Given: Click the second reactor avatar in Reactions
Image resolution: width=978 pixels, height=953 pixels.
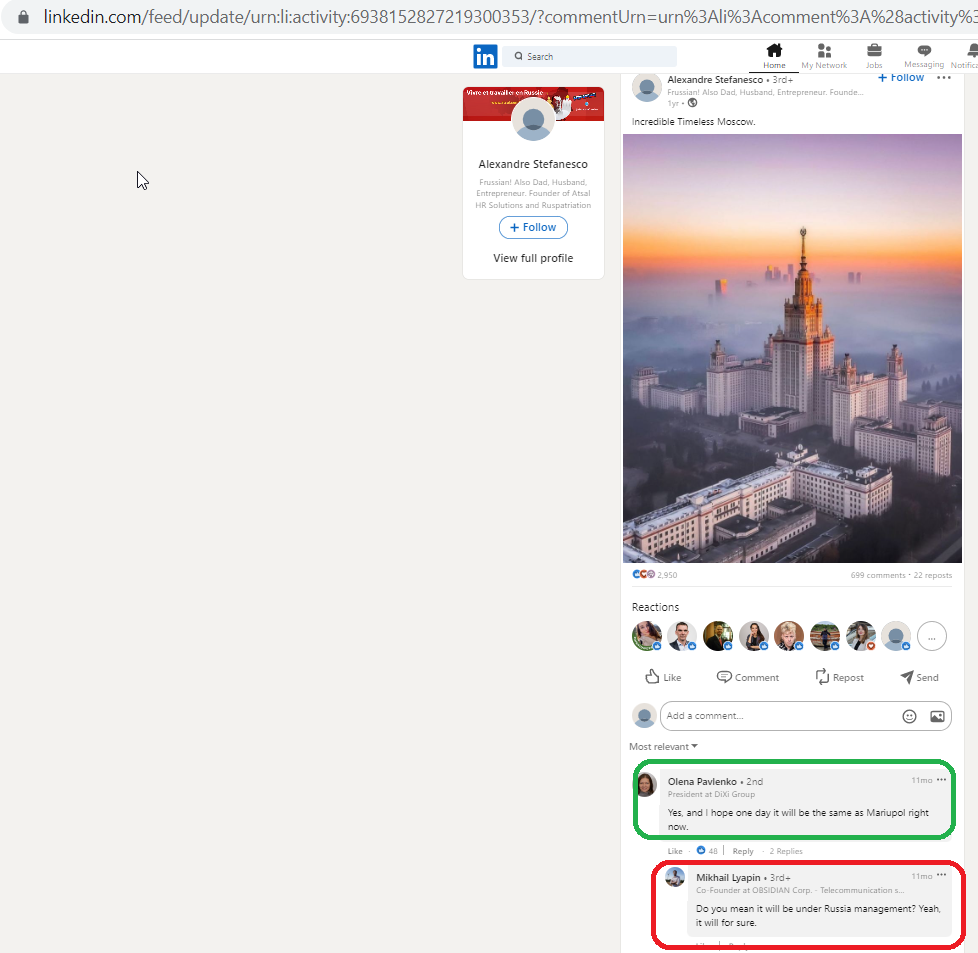Looking at the screenshot, I should tap(682, 636).
